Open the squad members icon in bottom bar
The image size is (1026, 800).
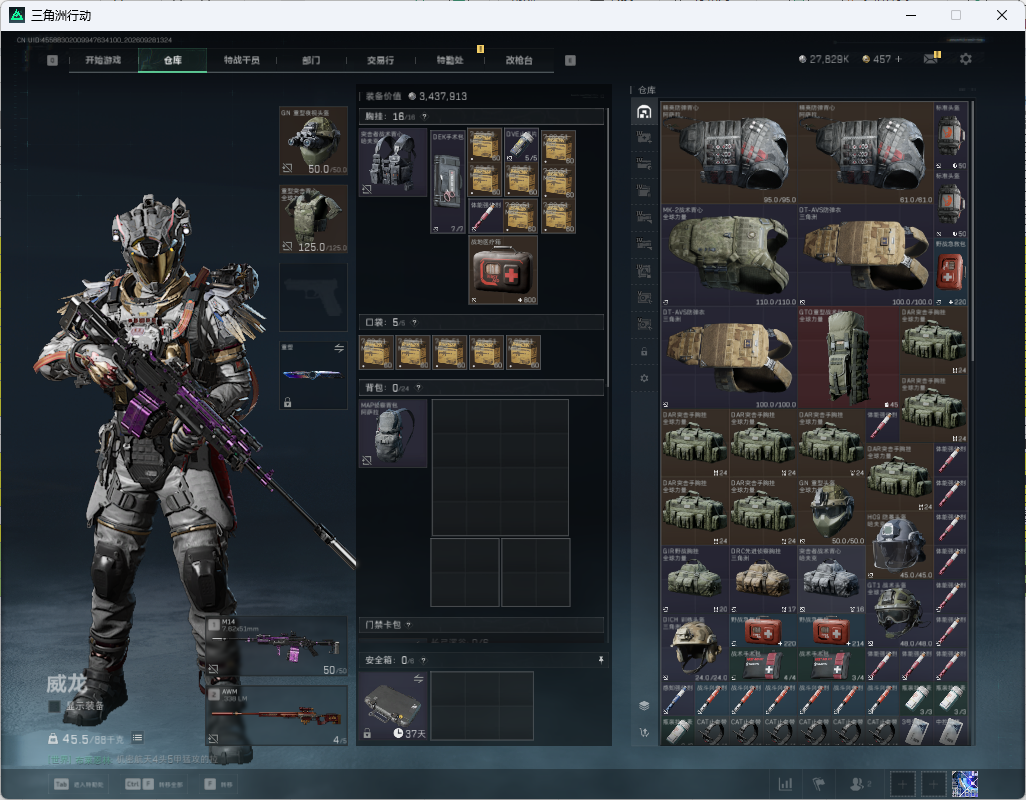[859, 783]
